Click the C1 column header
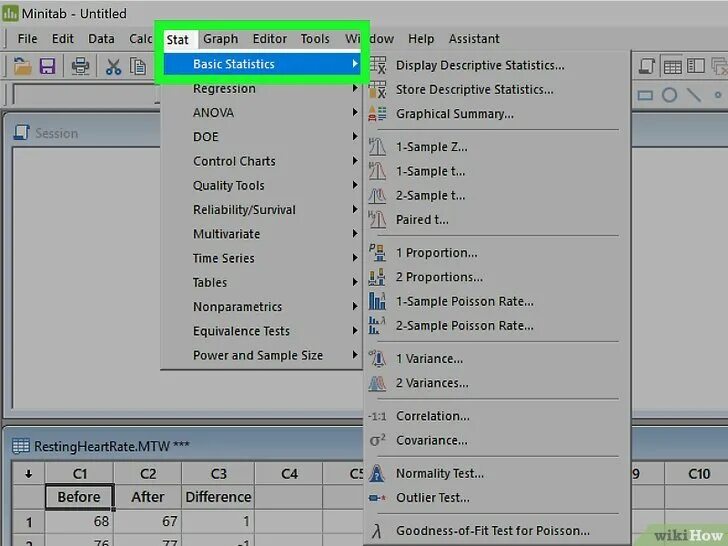Screen dimensions: 728x546 pyautogui.click(x=79, y=474)
